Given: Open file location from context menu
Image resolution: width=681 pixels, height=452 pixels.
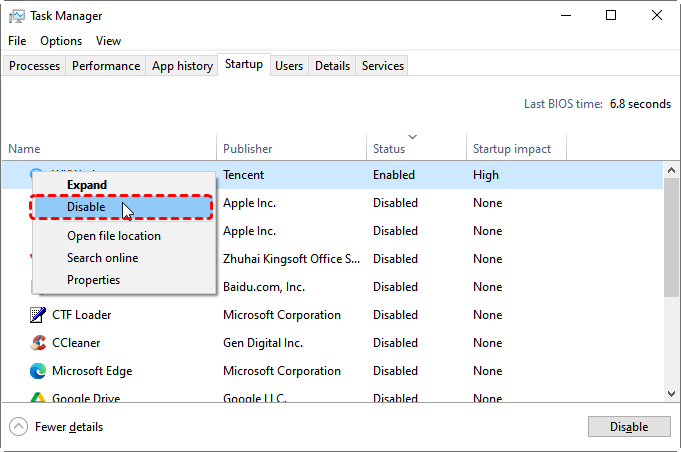Looking at the screenshot, I should 113,236.
